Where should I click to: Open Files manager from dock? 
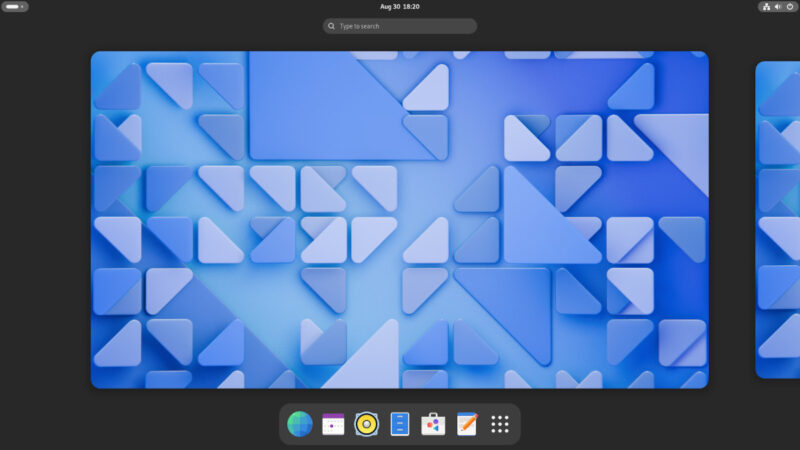(399, 424)
